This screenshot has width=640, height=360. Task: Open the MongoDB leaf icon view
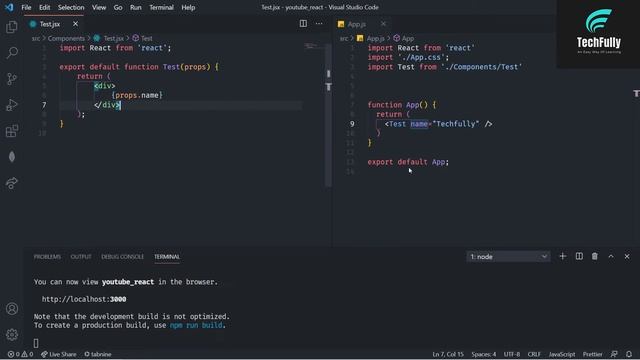[x=12, y=157]
